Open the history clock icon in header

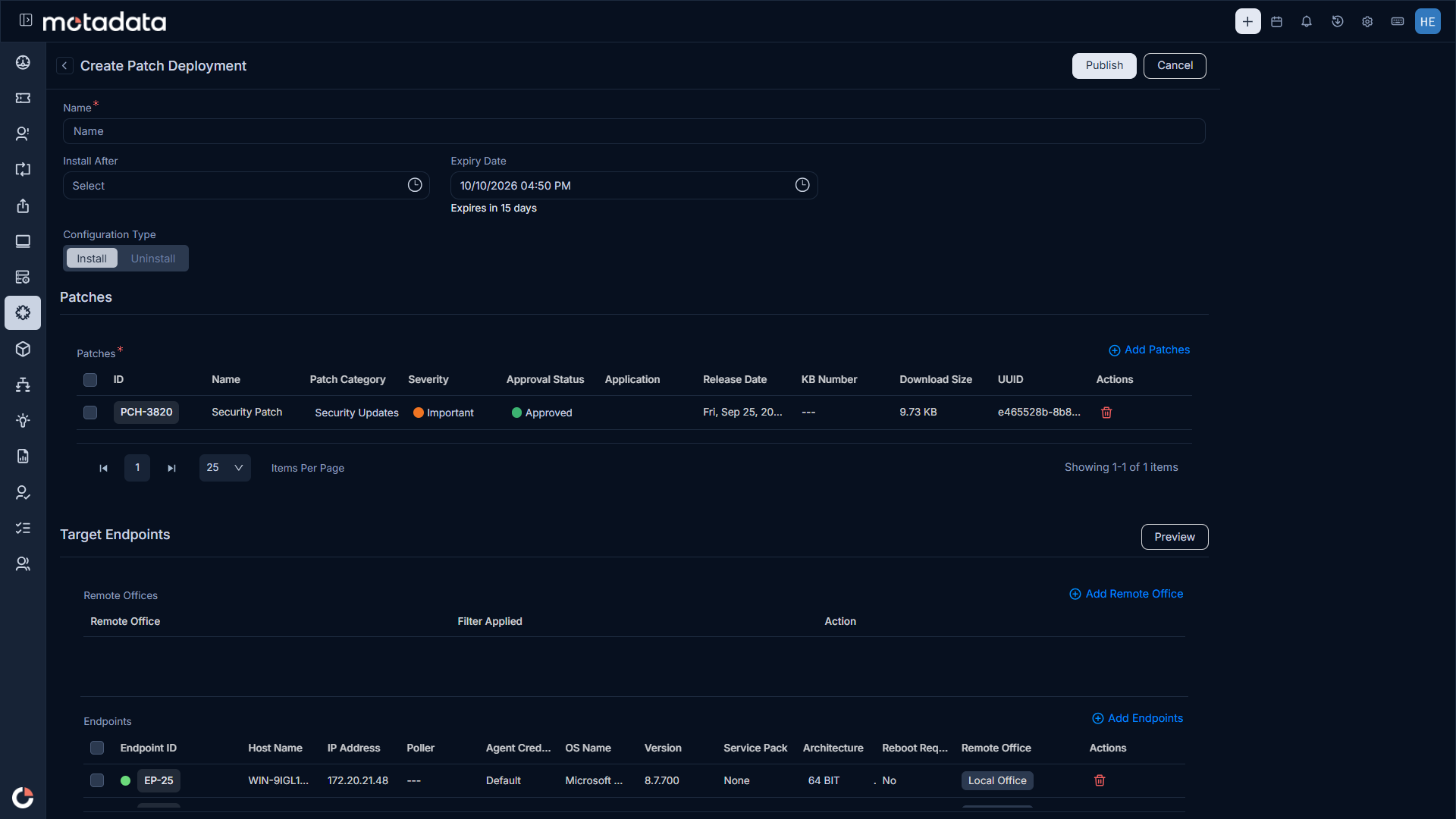tap(1338, 22)
